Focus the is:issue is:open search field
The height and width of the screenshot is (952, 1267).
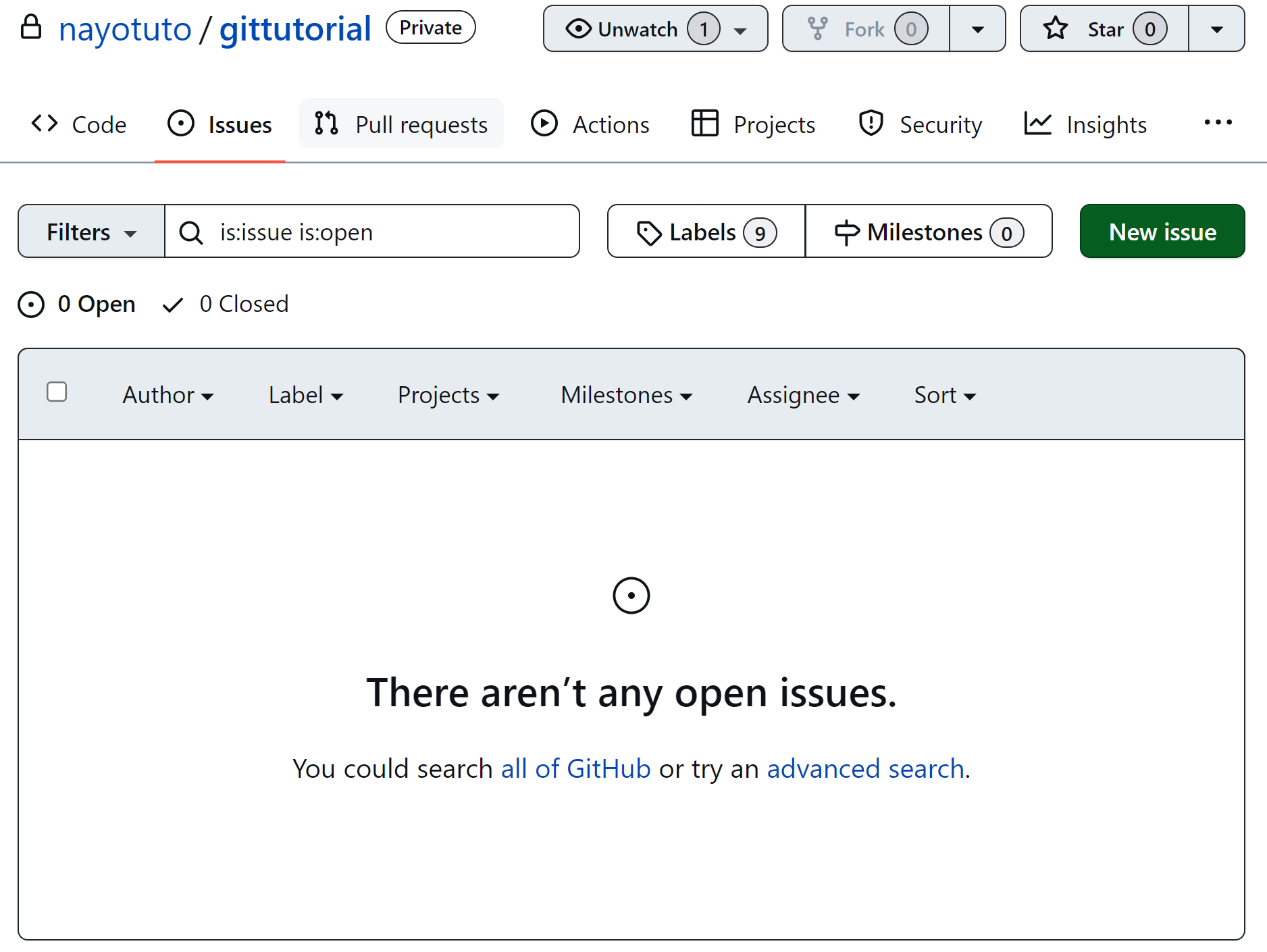[372, 232]
